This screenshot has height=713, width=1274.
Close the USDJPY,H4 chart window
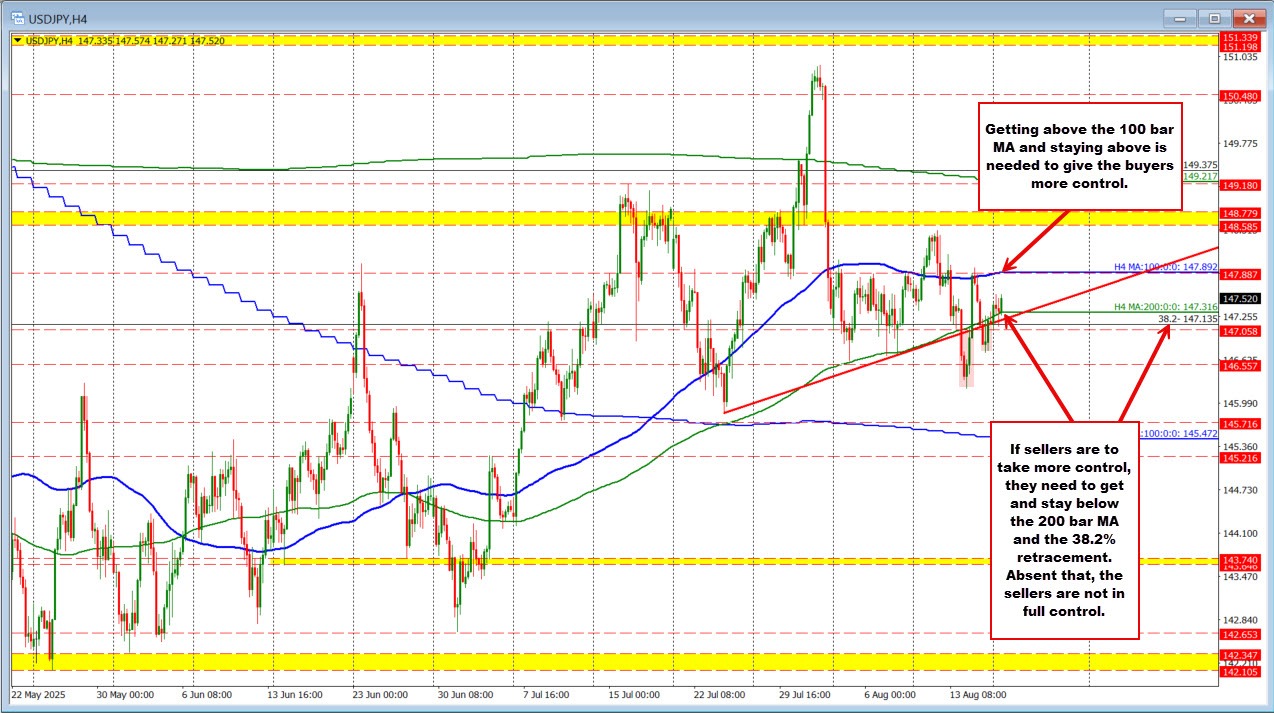tap(1249, 17)
